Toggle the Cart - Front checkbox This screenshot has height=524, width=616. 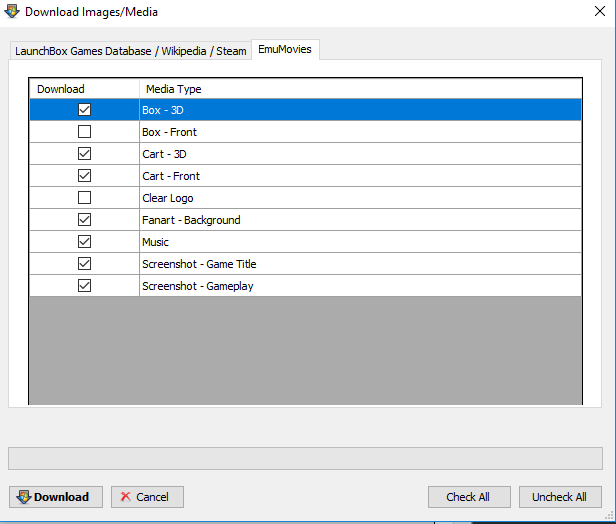[84, 176]
